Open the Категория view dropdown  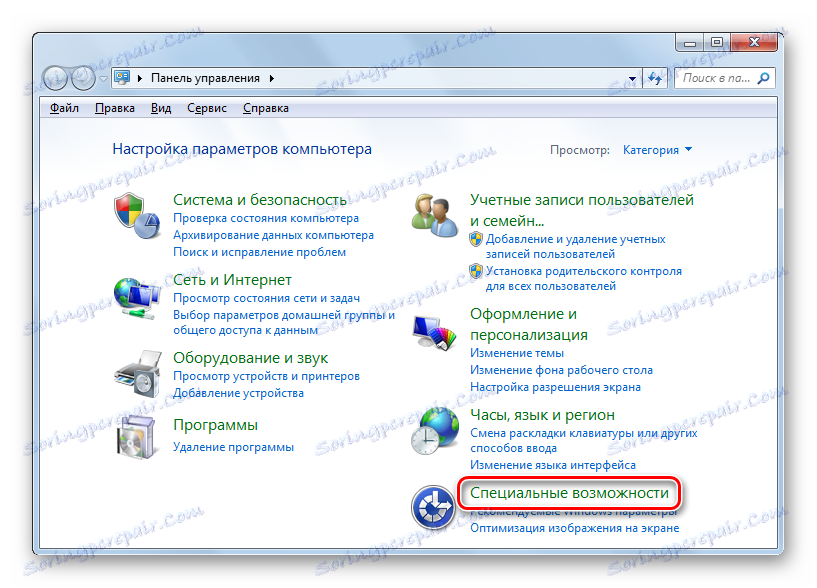click(x=657, y=148)
